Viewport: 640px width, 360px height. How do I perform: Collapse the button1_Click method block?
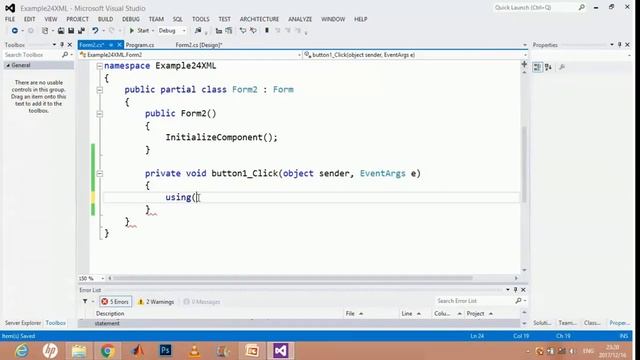pyautogui.click(x=100, y=174)
